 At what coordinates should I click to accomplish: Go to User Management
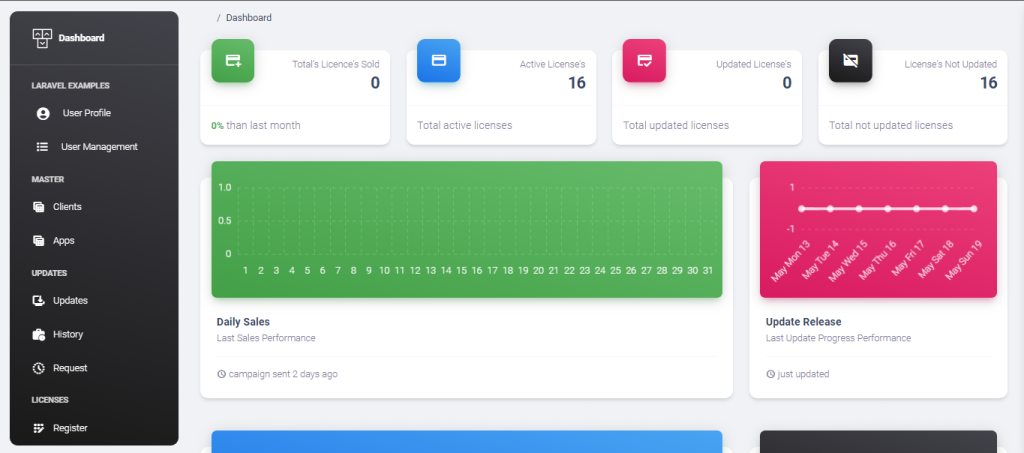coord(99,147)
